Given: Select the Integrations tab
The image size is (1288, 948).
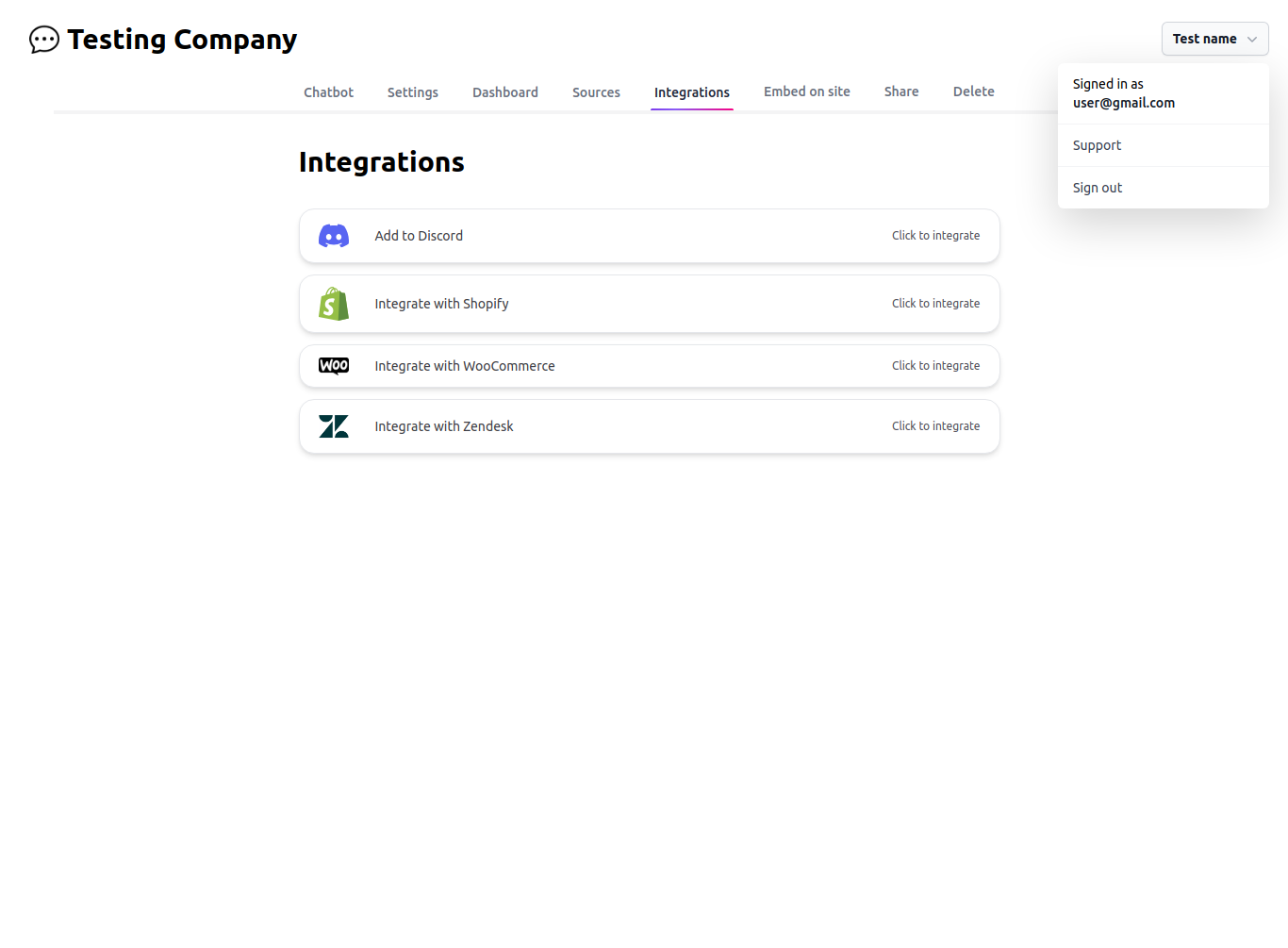Looking at the screenshot, I should click(692, 92).
